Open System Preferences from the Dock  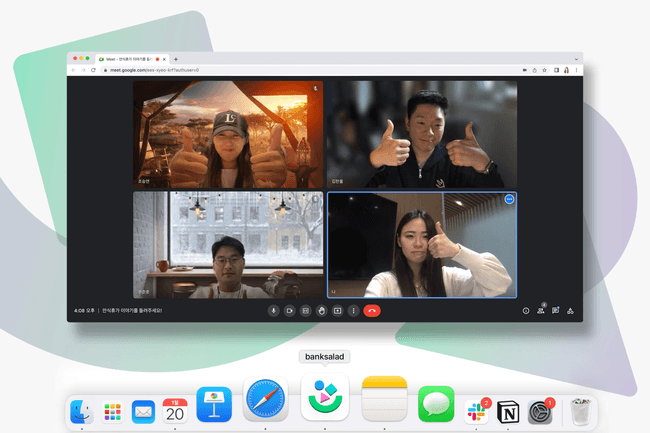pos(539,412)
